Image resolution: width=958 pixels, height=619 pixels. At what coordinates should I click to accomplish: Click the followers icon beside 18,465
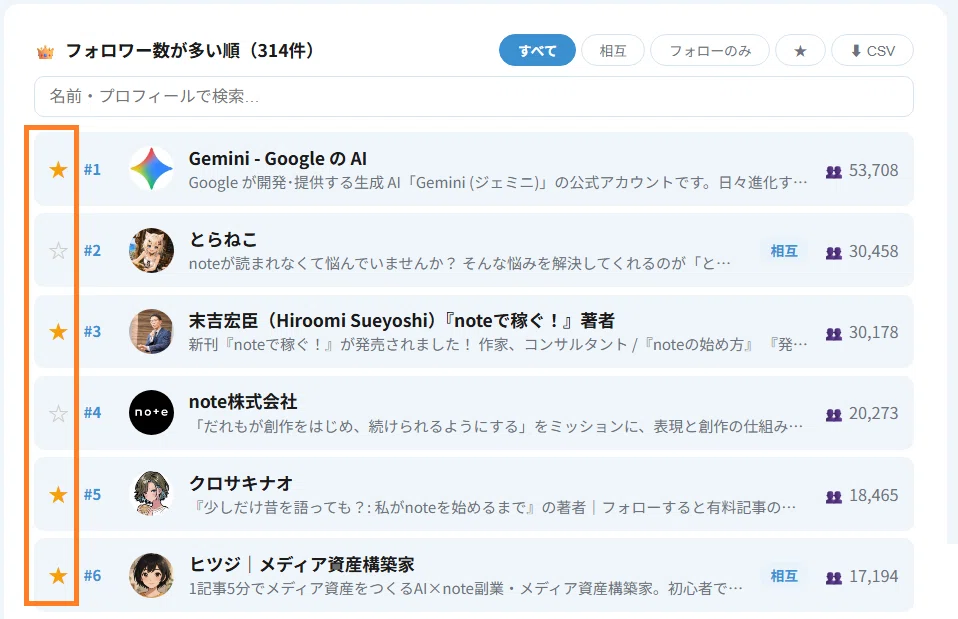tap(834, 497)
